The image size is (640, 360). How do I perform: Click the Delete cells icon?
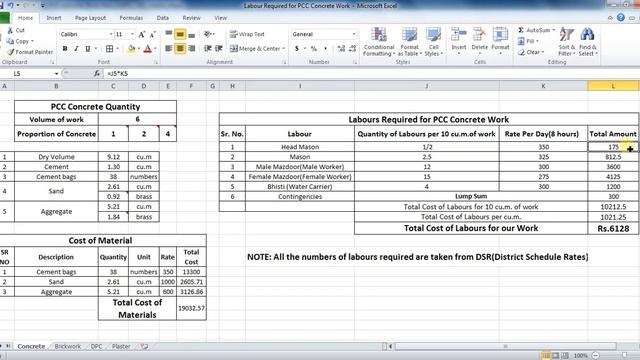479,35
